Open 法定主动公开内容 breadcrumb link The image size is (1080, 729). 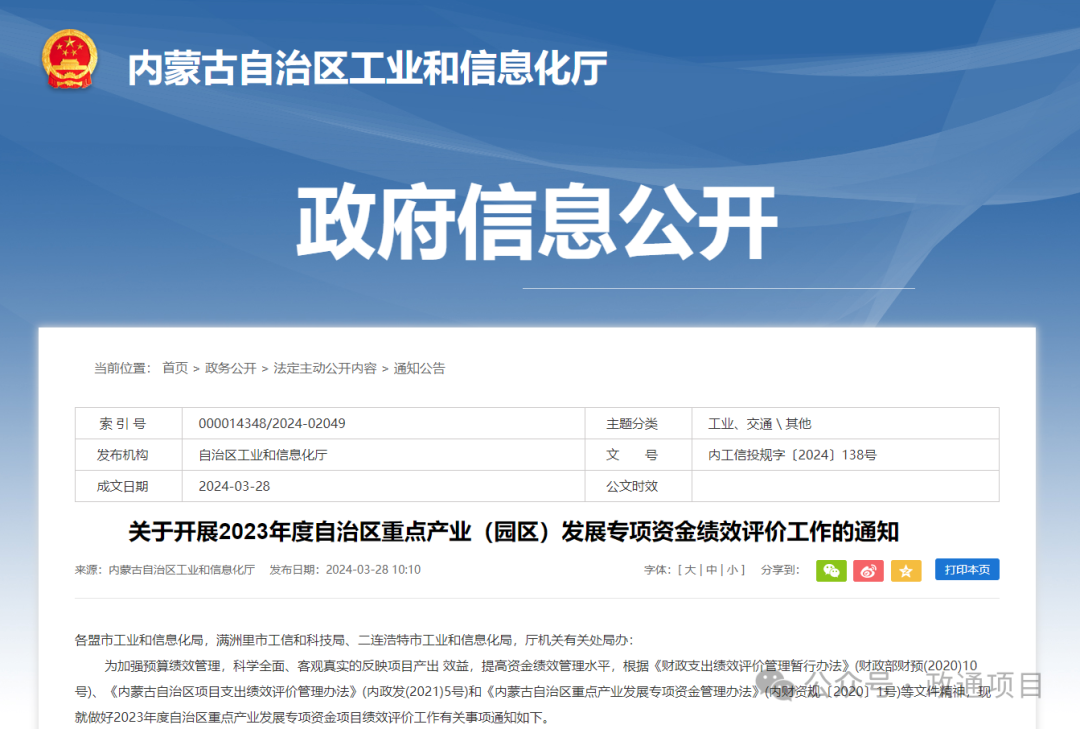click(325, 368)
